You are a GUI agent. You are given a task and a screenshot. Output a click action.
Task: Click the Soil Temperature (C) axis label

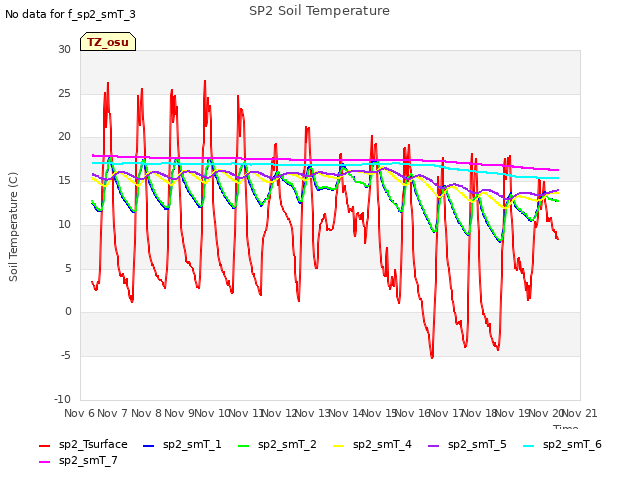tap(13, 227)
